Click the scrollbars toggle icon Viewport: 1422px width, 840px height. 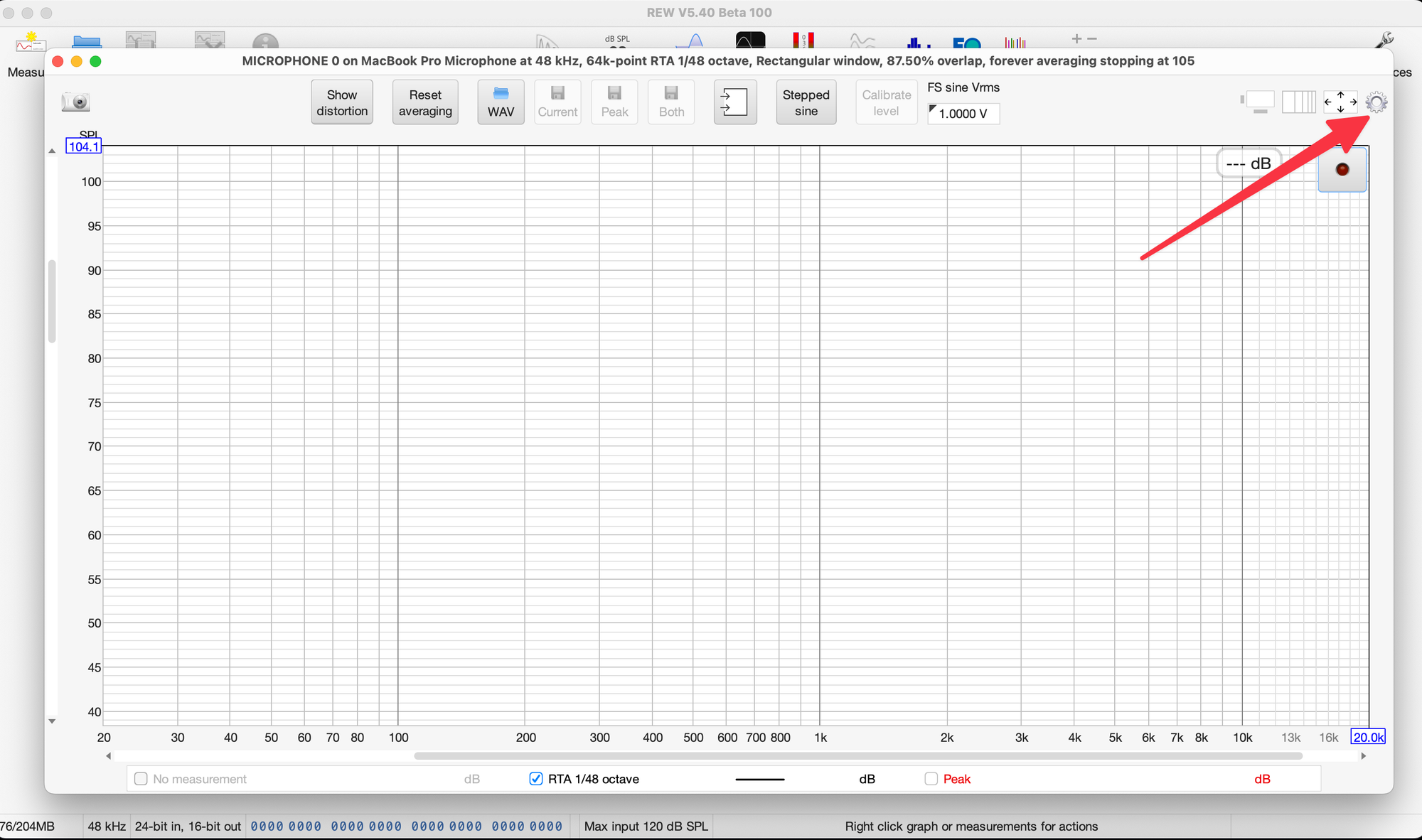[x=1258, y=102]
